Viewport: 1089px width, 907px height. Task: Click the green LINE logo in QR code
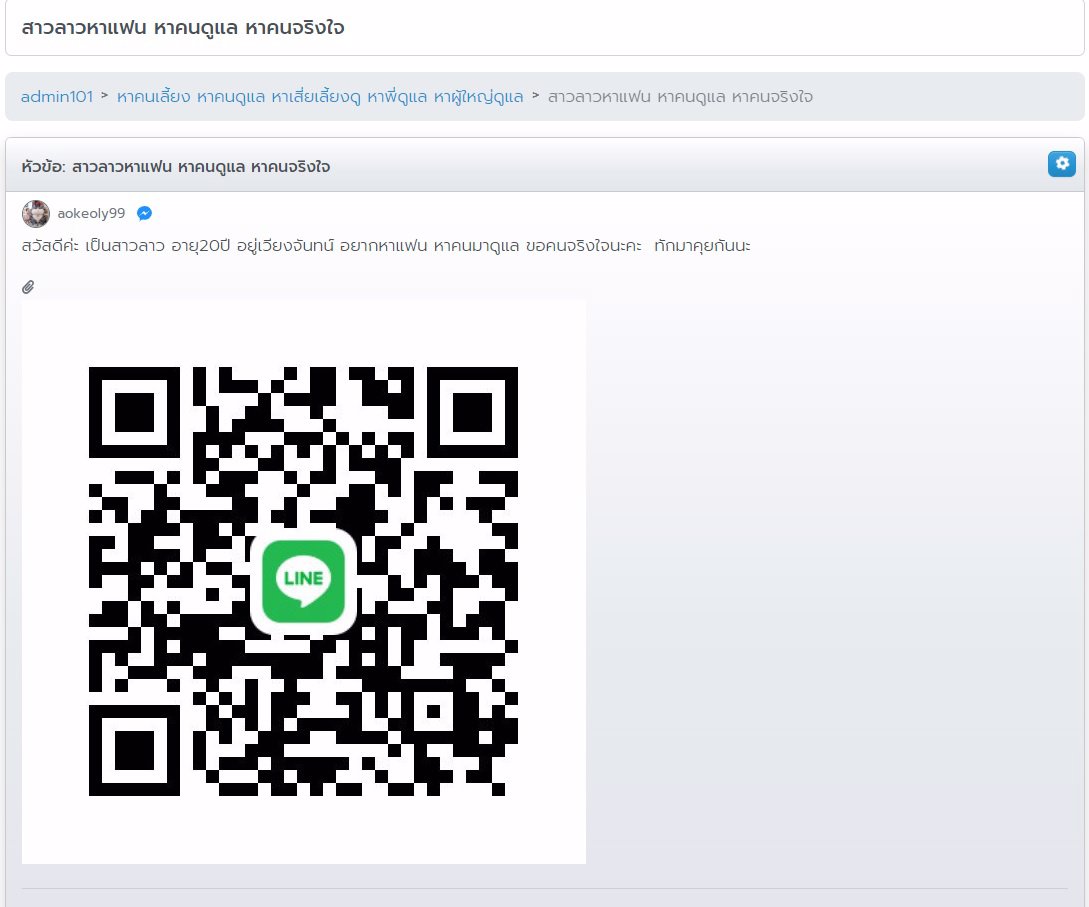tap(303, 581)
